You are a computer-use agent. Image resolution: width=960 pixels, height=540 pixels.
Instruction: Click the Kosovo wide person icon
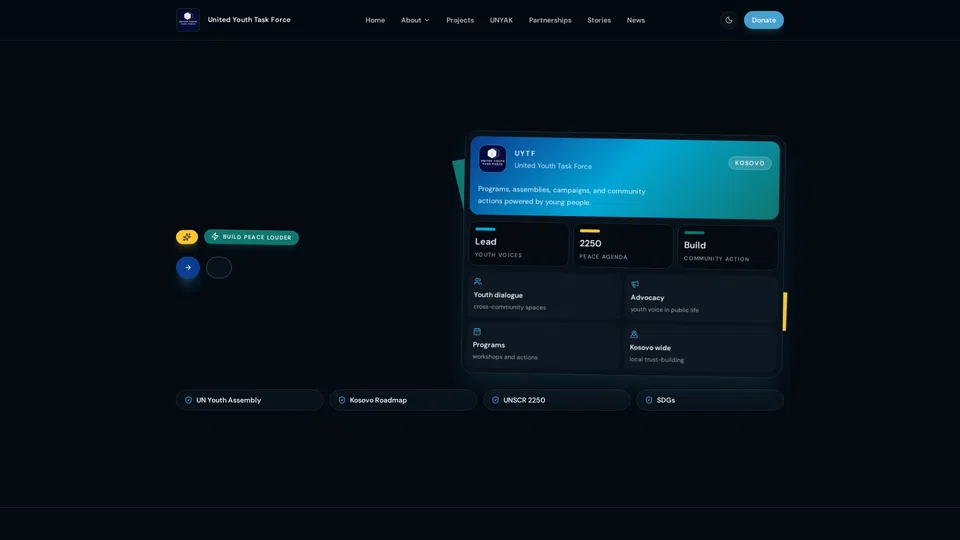click(634, 334)
